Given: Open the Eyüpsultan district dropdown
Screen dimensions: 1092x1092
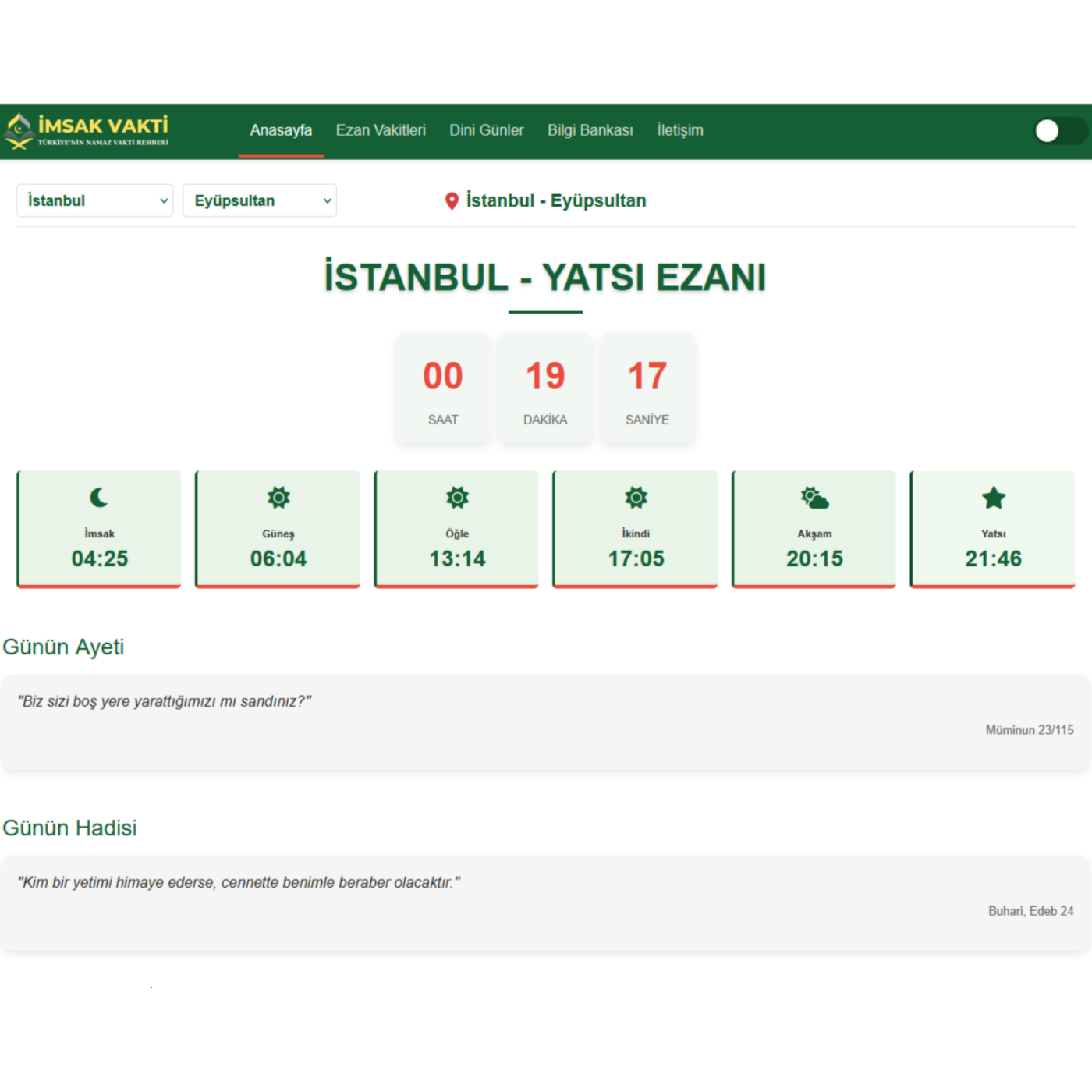Looking at the screenshot, I should 260,200.
